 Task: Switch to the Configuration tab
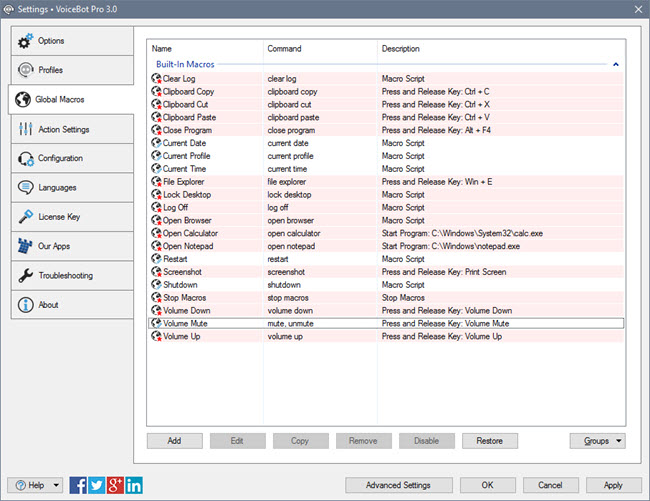tap(72, 158)
